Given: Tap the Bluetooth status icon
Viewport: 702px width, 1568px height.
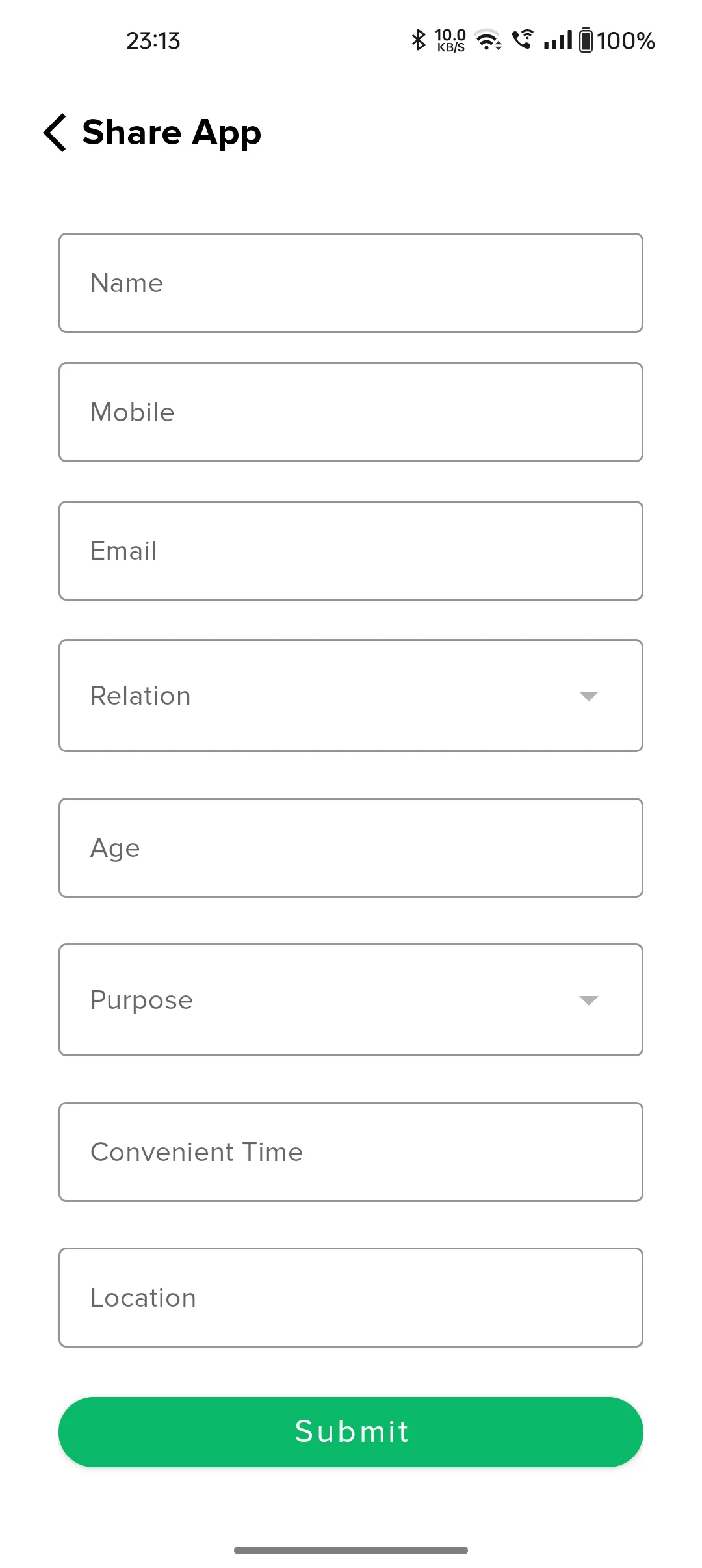Looking at the screenshot, I should pyautogui.click(x=419, y=40).
